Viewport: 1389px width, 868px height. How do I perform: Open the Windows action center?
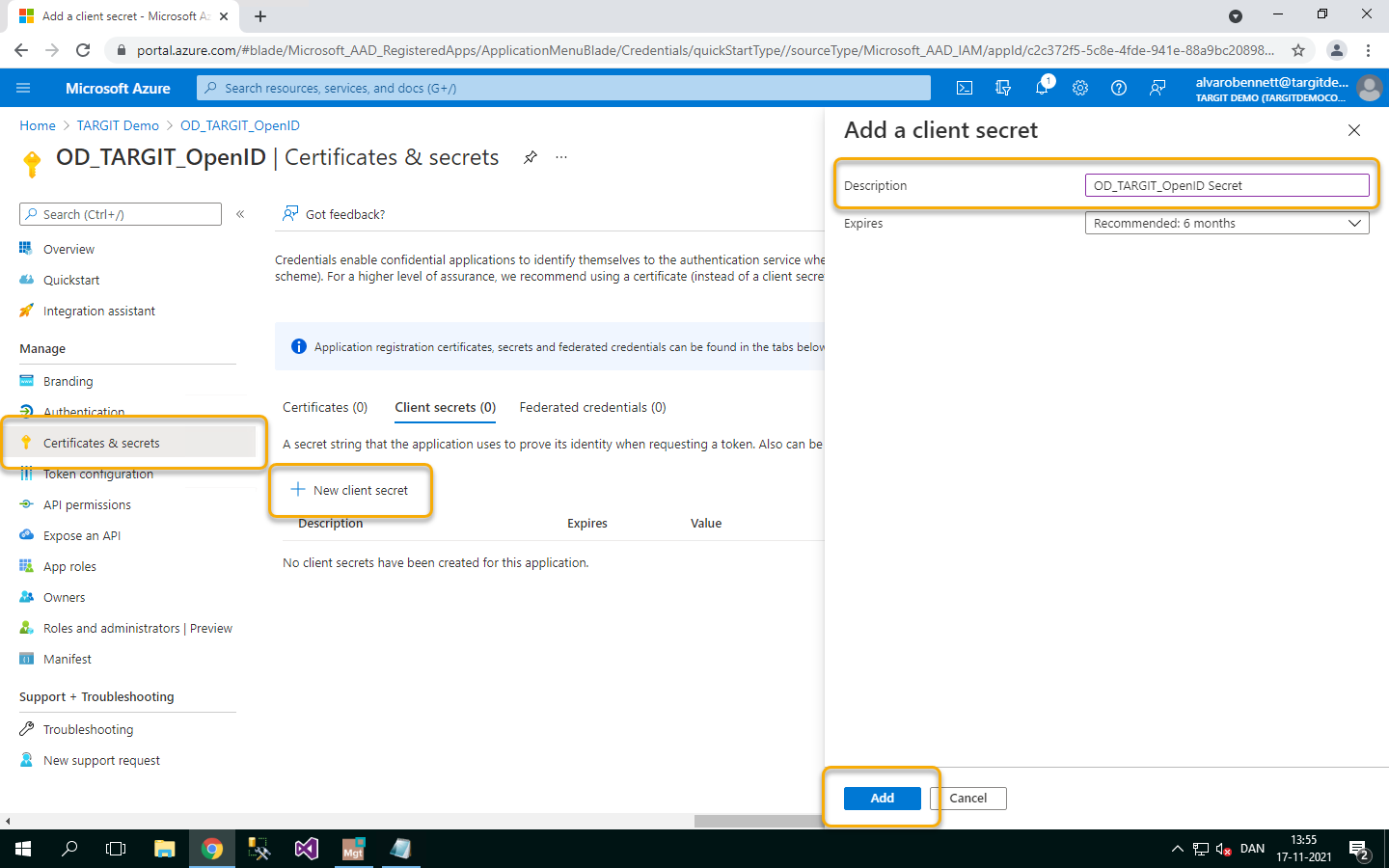coord(1359,850)
